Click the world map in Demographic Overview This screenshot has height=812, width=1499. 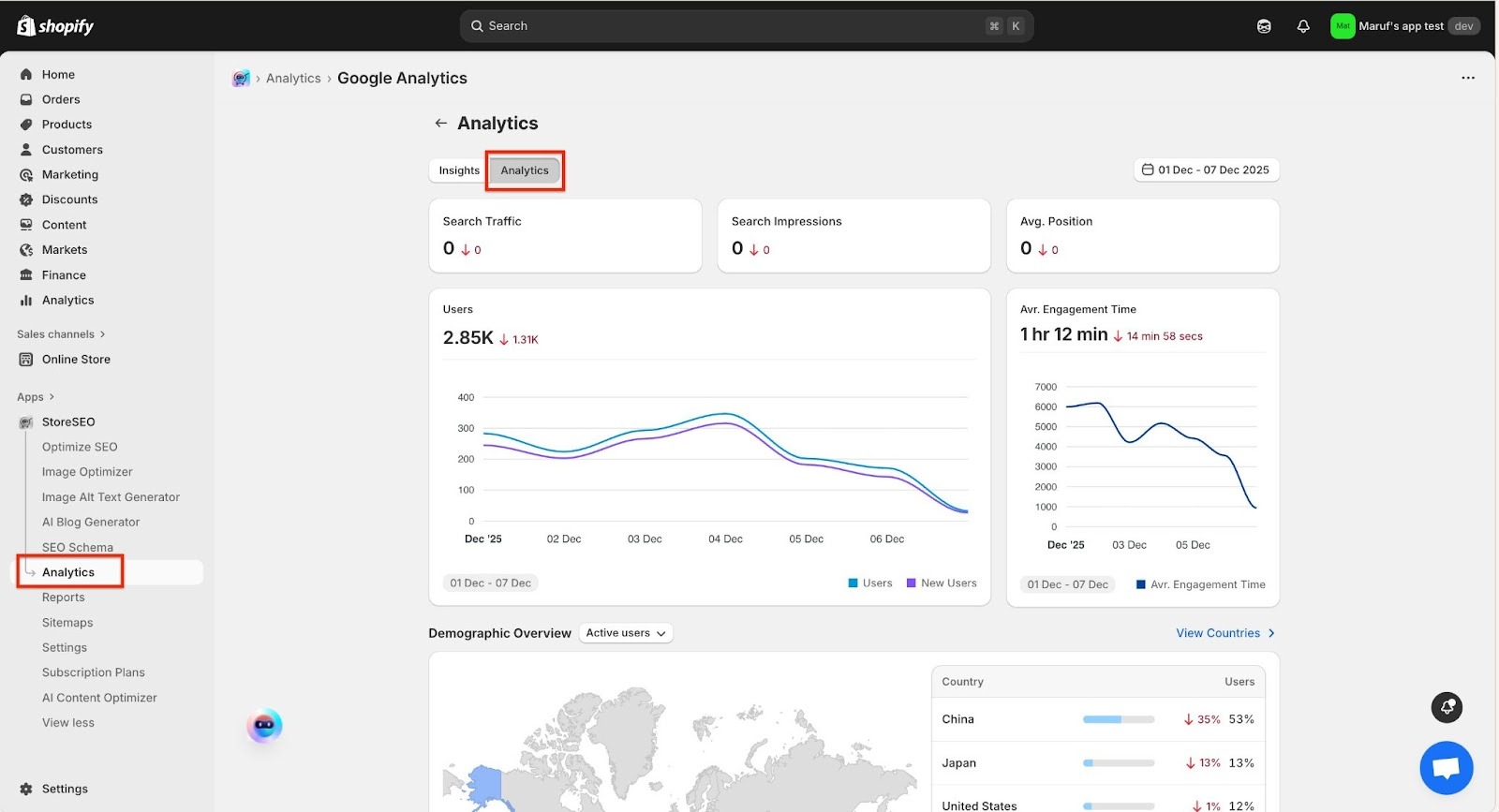[679, 749]
